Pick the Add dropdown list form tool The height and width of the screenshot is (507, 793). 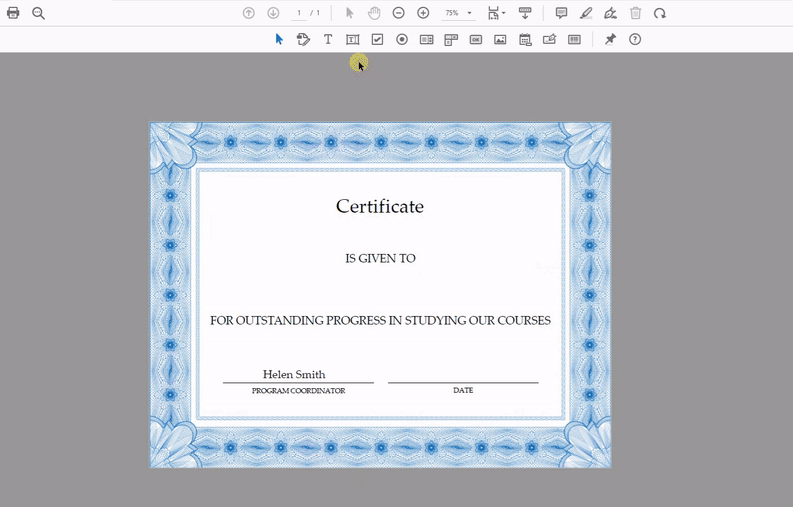pyautogui.click(x=451, y=39)
